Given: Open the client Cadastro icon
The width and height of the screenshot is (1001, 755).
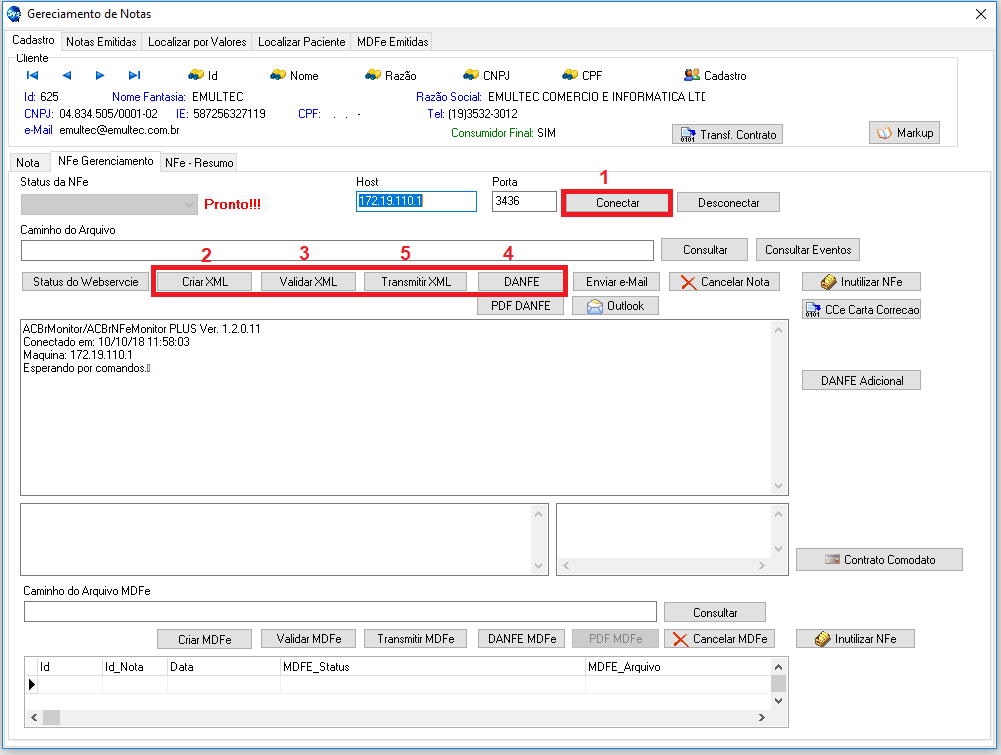Looking at the screenshot, I should pyautogui.click(x=714, y=75).
